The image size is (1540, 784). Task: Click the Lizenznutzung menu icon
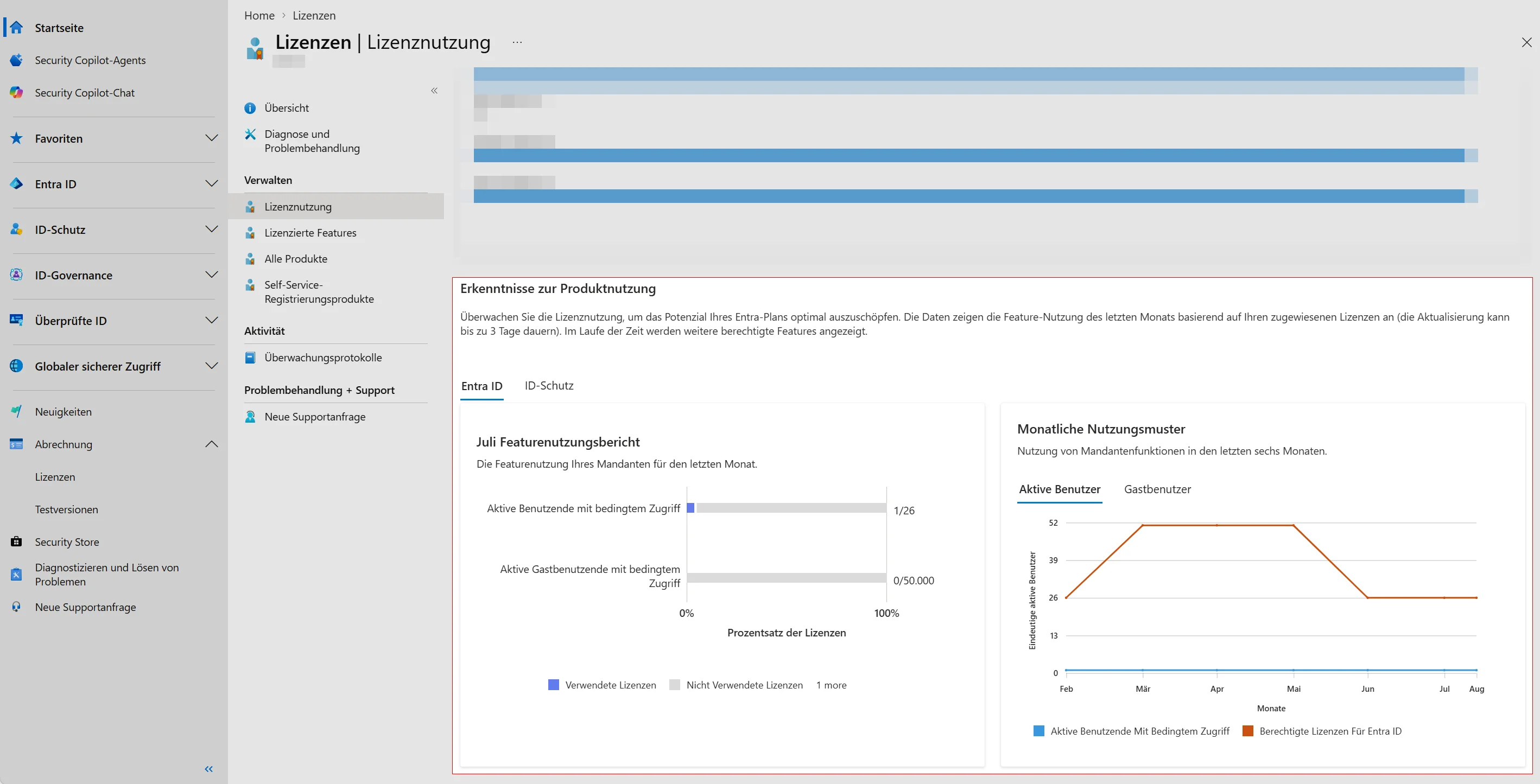pos(250,207)
